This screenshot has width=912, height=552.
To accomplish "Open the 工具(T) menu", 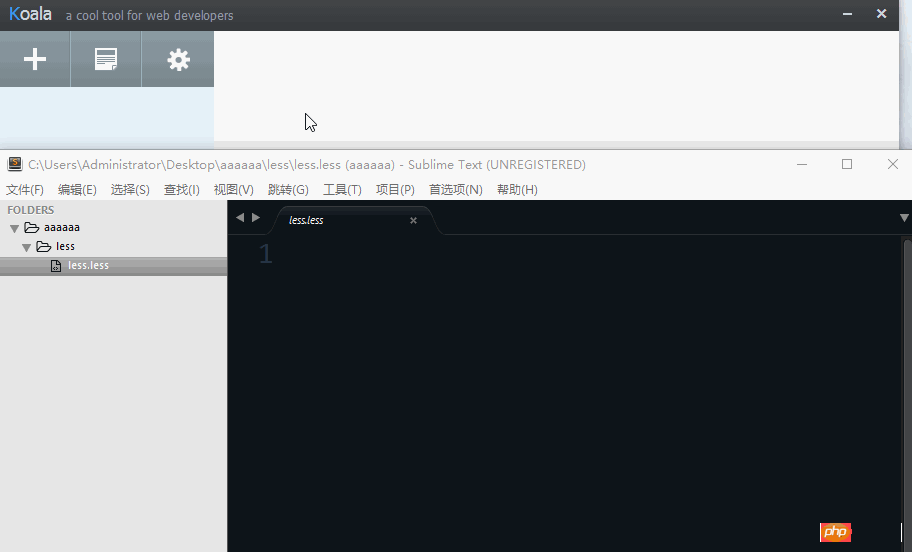I will tap(342, 190).
